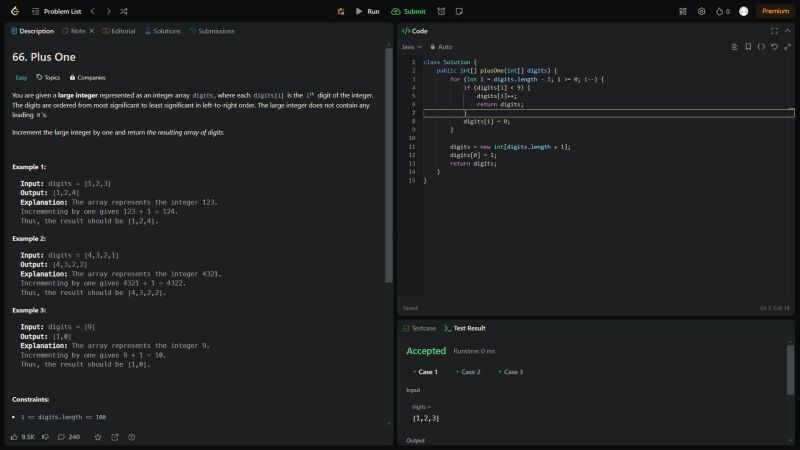Open the Editorial tab

click(x=119, y=31)
